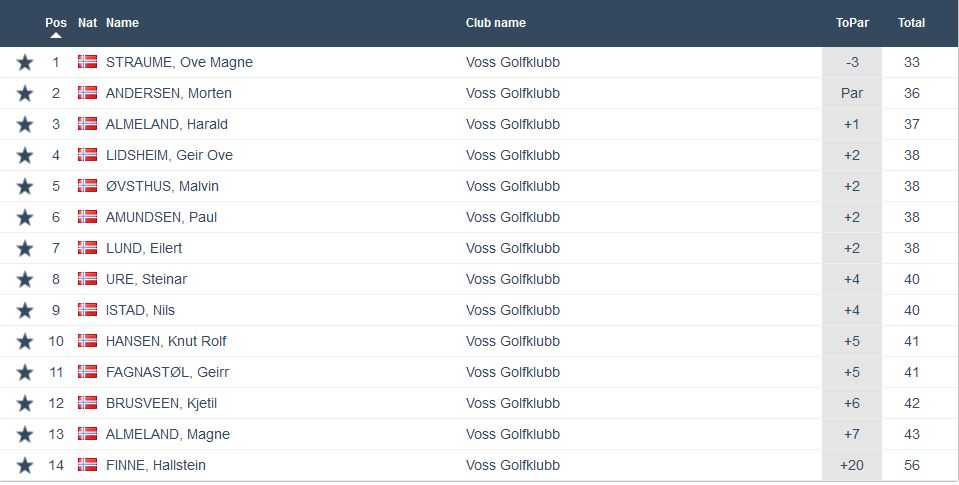Click star icon beside AMUNDSEN, Paul
This screenshot has width=959, height=485.
tap(25, 218)
